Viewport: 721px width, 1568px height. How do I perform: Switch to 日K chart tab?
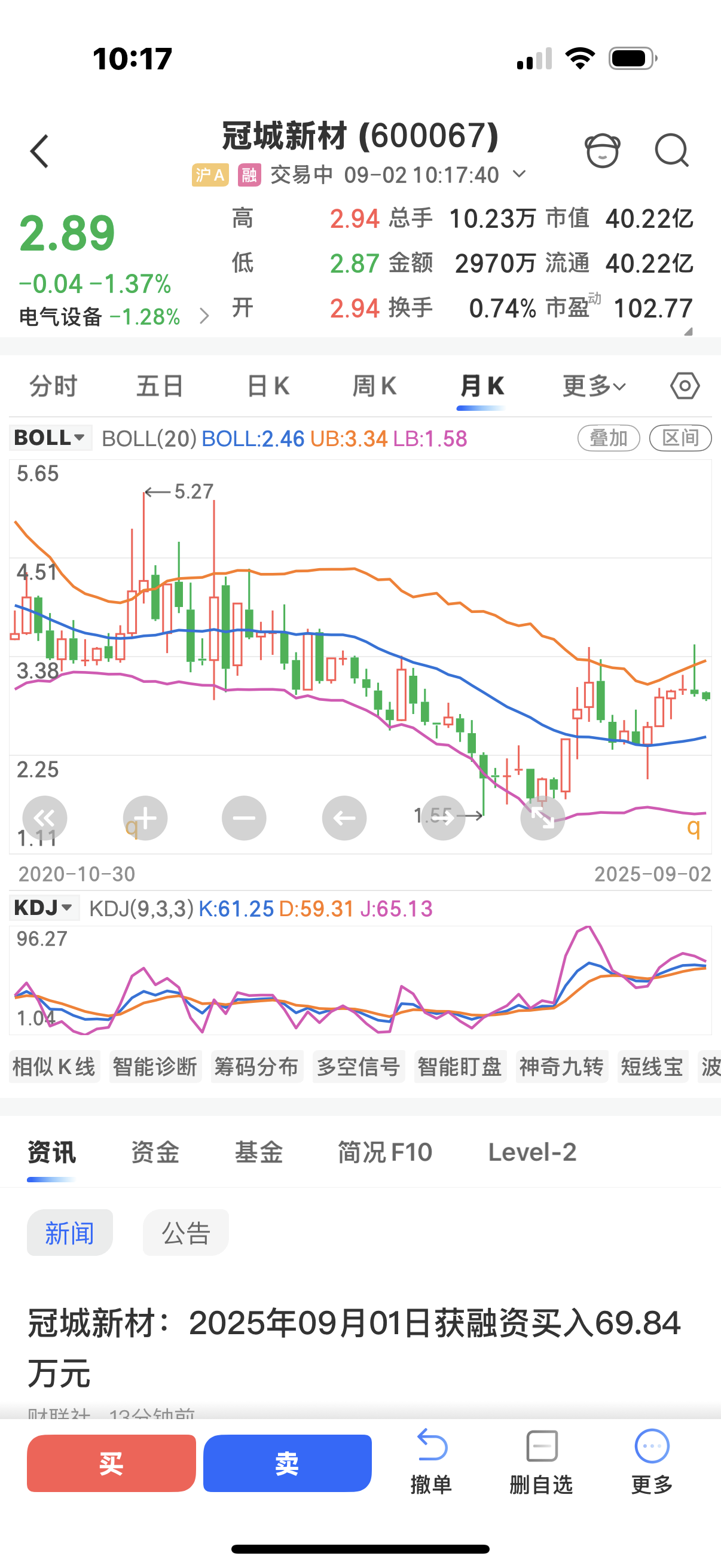pos(268,386)
